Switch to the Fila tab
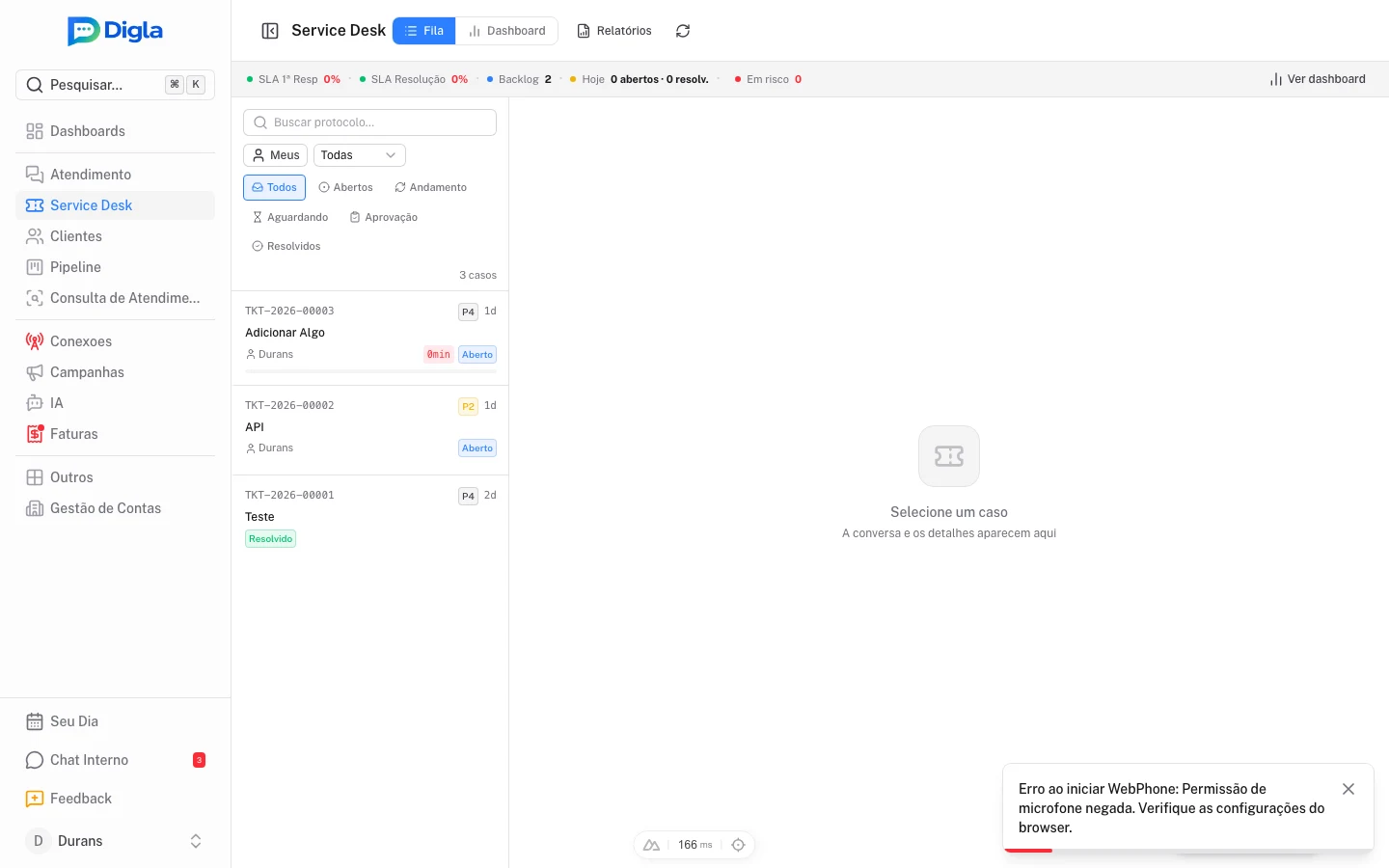 tap(424, 31)
